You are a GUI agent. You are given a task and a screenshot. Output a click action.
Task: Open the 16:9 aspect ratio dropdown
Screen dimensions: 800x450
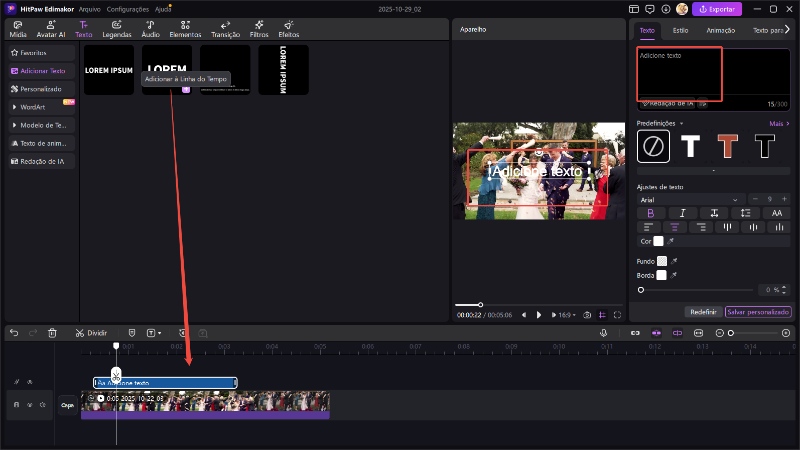(565, 314)
